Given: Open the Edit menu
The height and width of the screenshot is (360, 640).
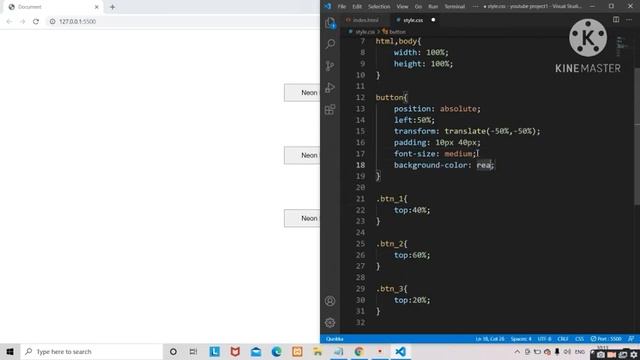Looking at the screenshot, I should [357, 7].
